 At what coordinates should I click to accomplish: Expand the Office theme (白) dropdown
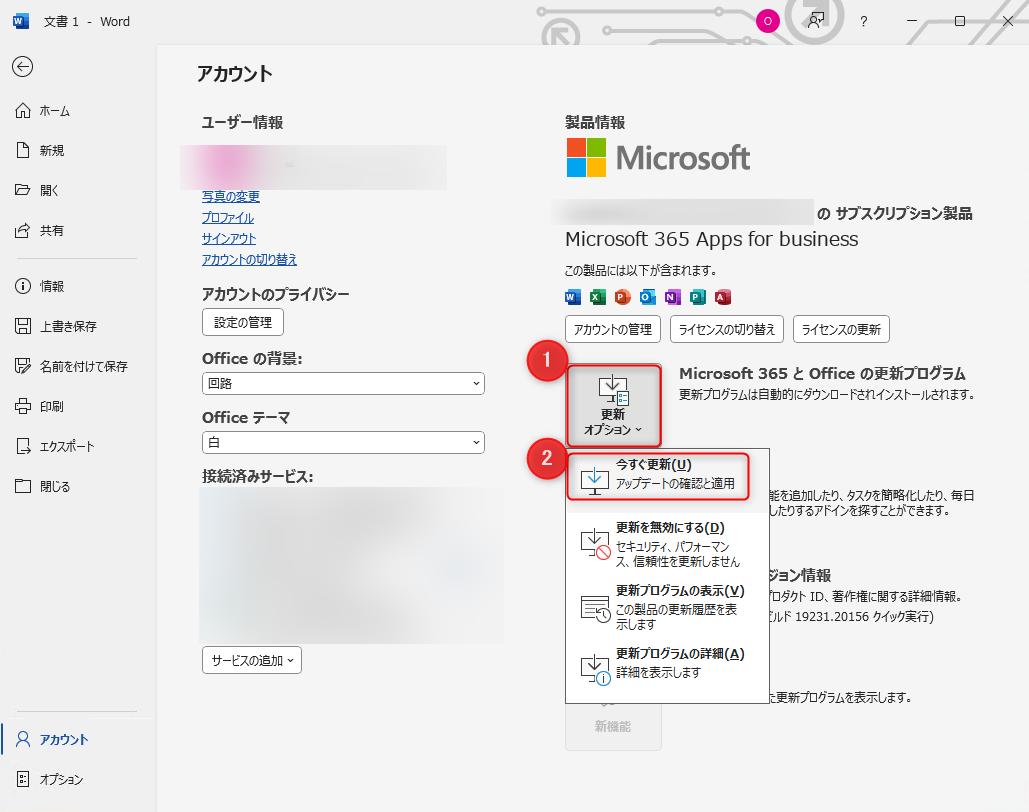tap(342, 442)
